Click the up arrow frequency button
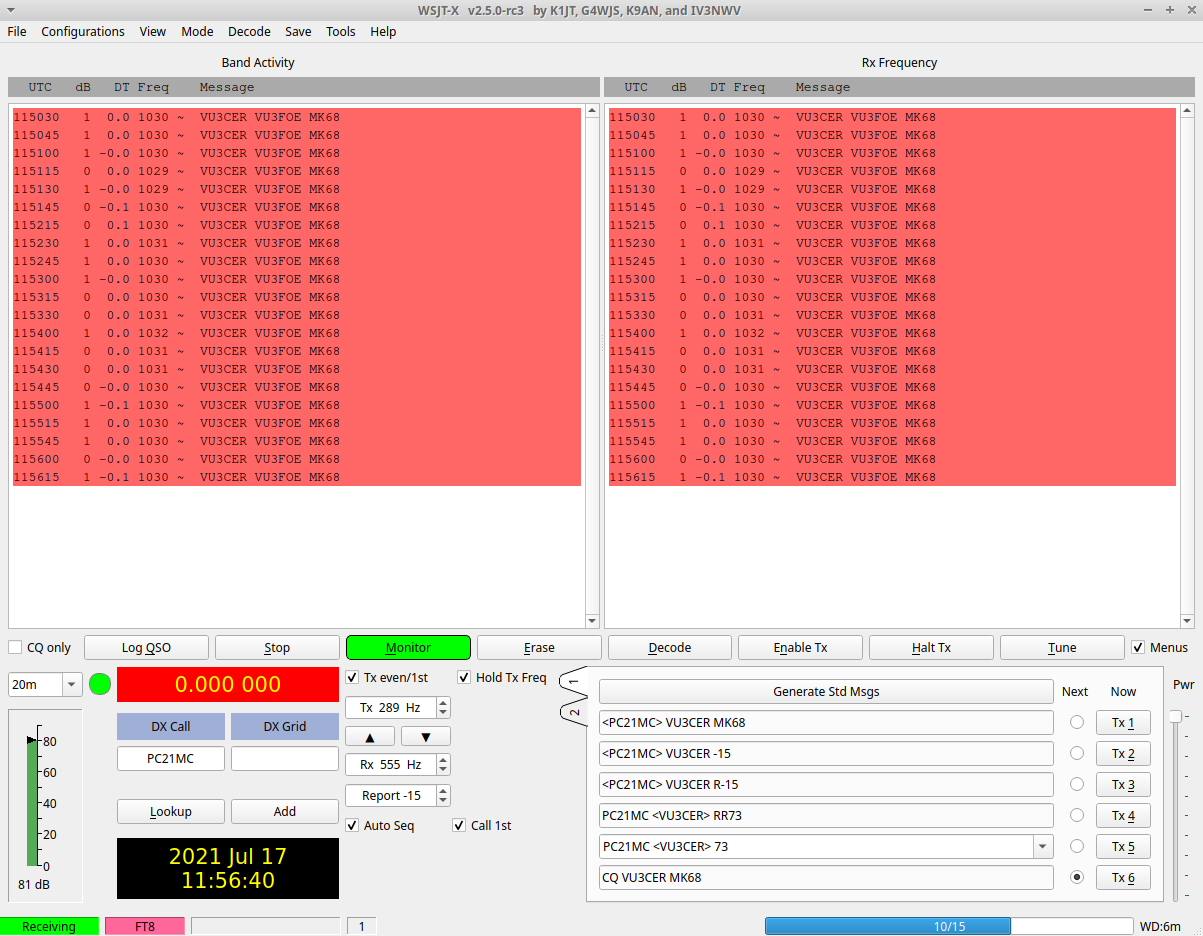 [x=370, y=737]
